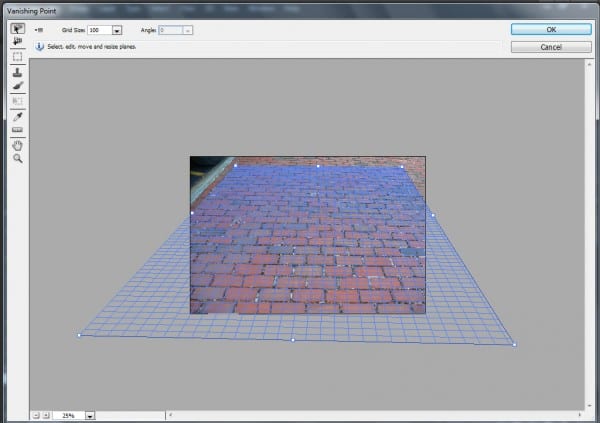Image resolution: width=600 pixels, height=423 pixels.
Task: Select the Edit Plane tool
Action: click(17, 28)
